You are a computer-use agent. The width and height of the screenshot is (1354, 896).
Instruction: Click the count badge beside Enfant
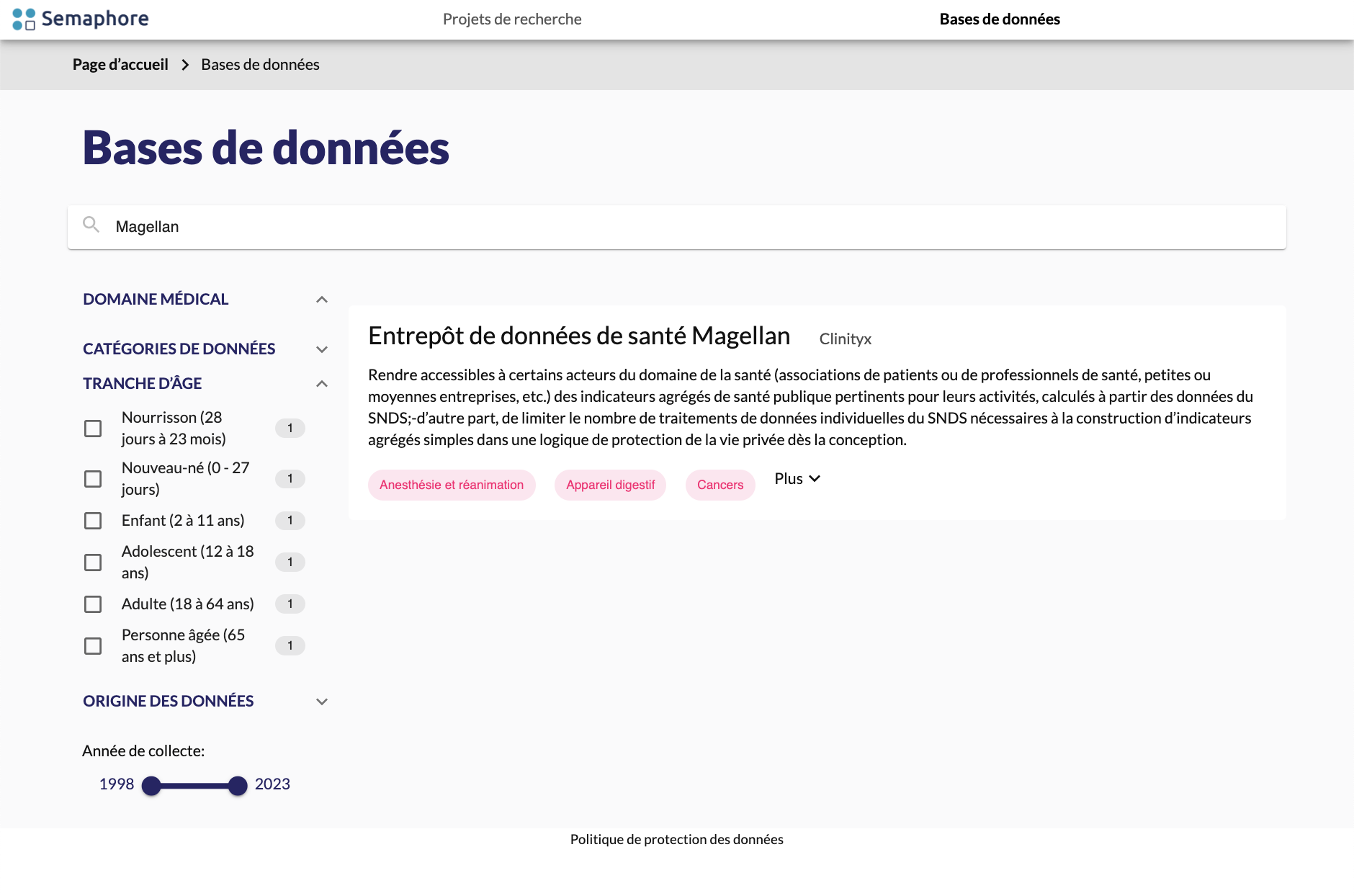click(290, 521)
